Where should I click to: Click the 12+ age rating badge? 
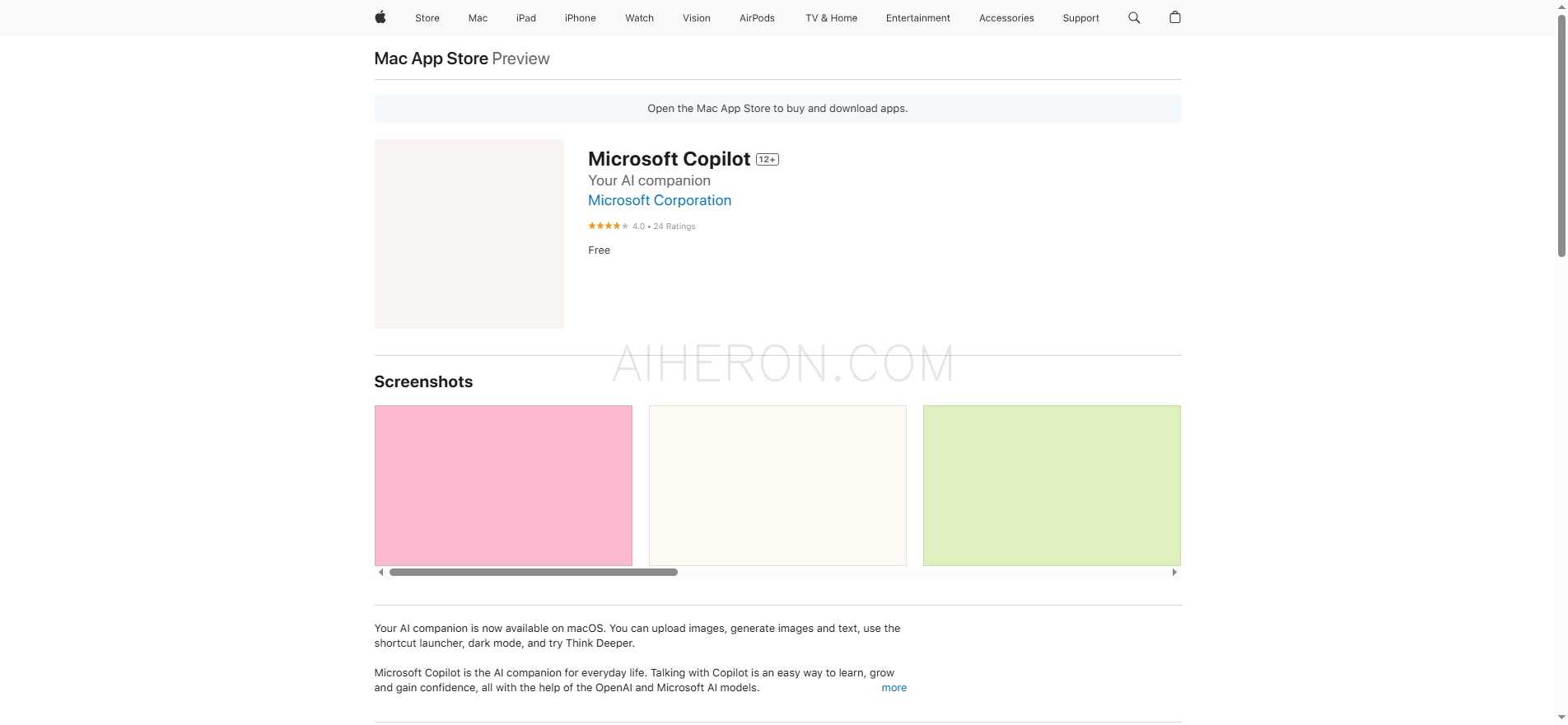click(x=768, y=160)
